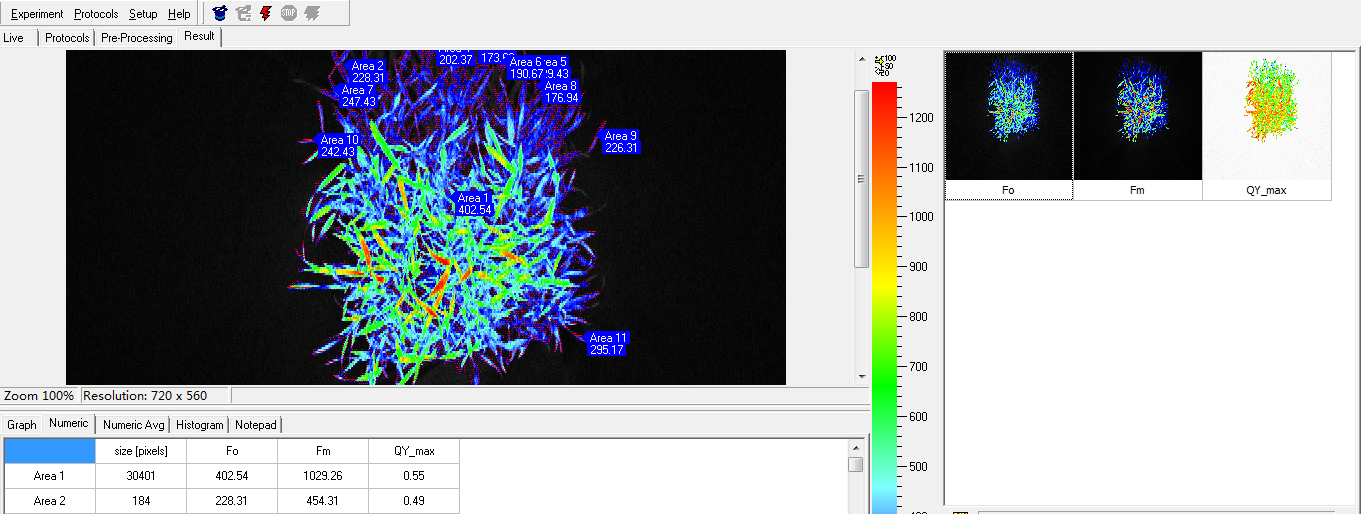Viewport: 1361px width, 514px height.
Task: Switch to the Live tab
Action: [x=14, y=38]
